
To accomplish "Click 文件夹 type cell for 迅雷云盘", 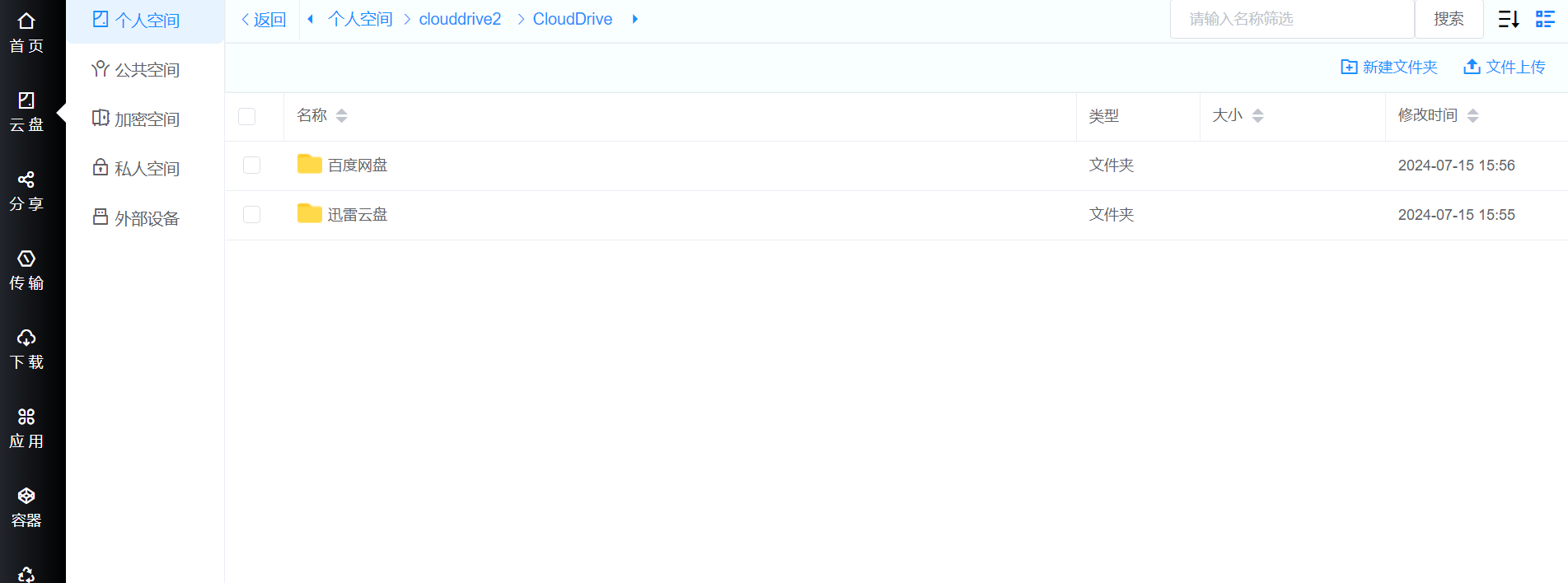I will (1112, 215).
